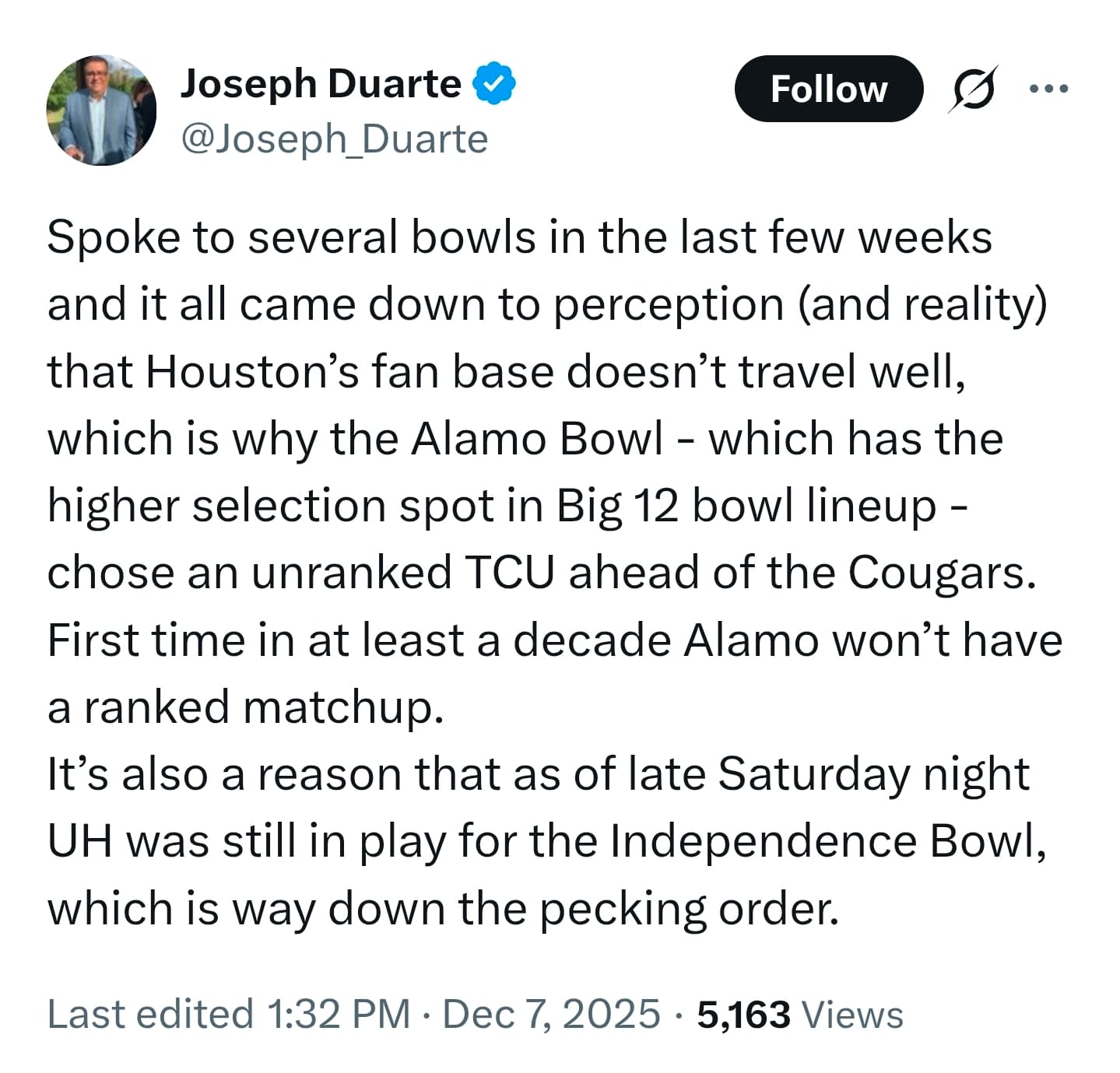1120x1073 pixels.
Task: Open the @Joseph_Duarte handle link
Action: coord(334,139)
